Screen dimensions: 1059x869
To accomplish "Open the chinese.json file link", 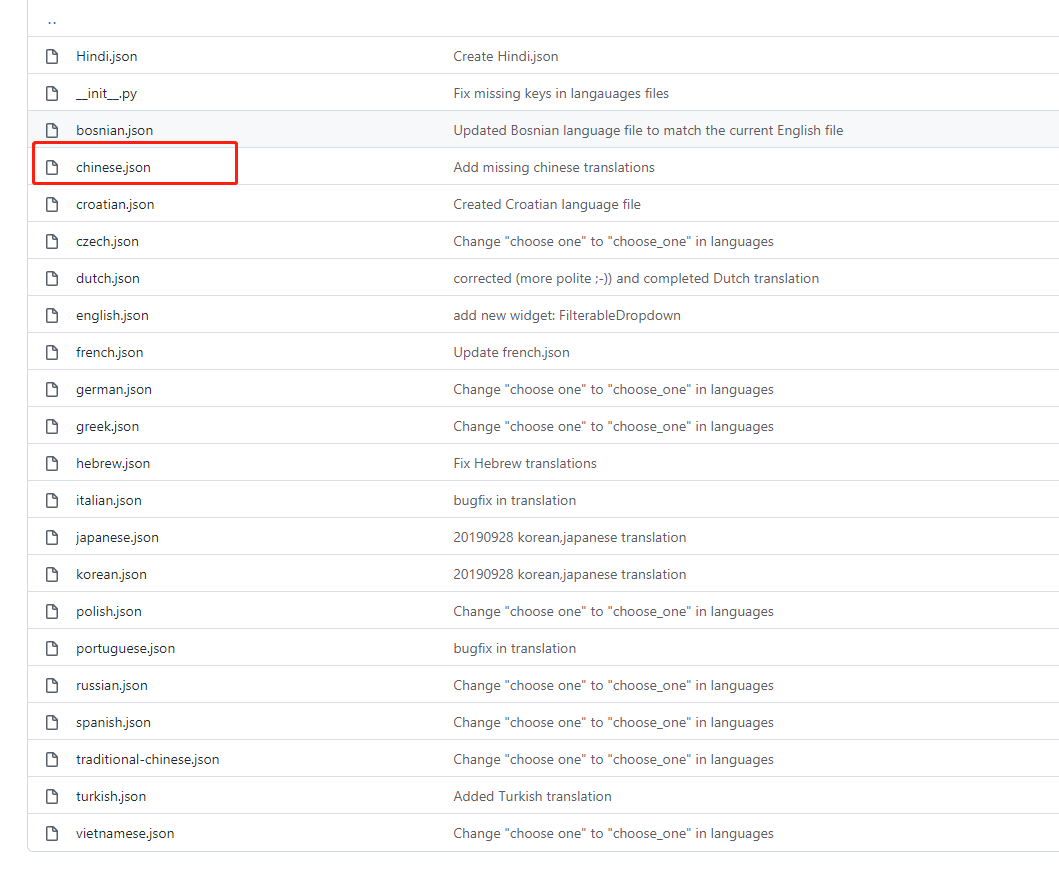I will pyautogui.click(x=113, y=167).
